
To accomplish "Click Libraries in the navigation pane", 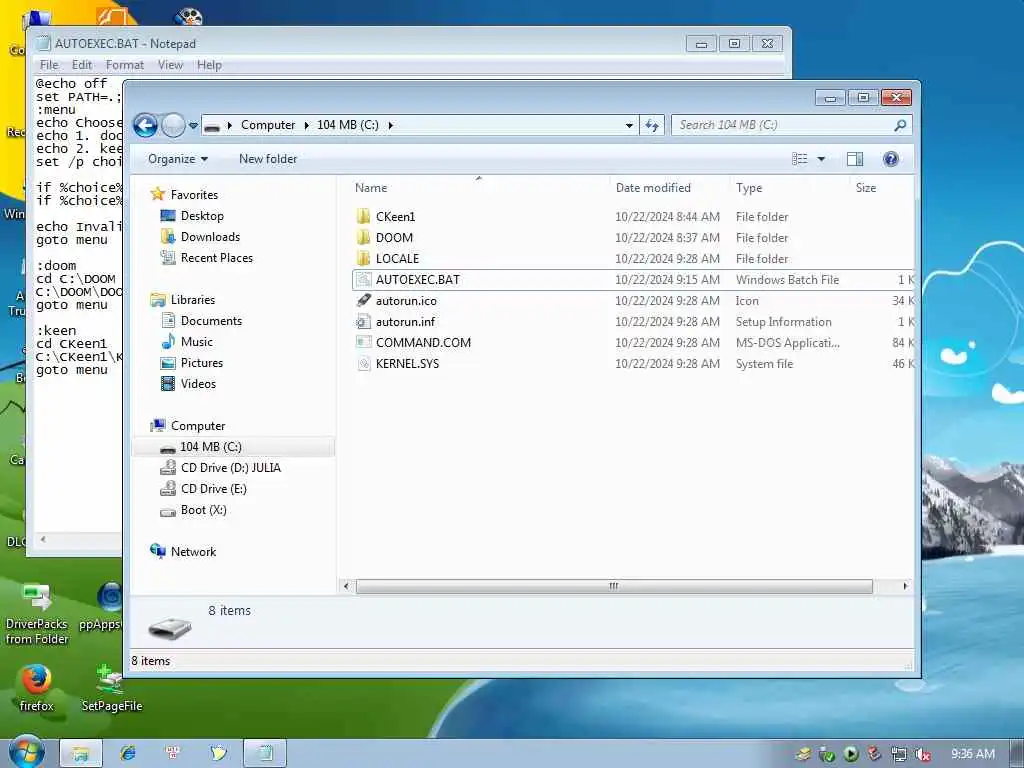I will pos(193,300).
